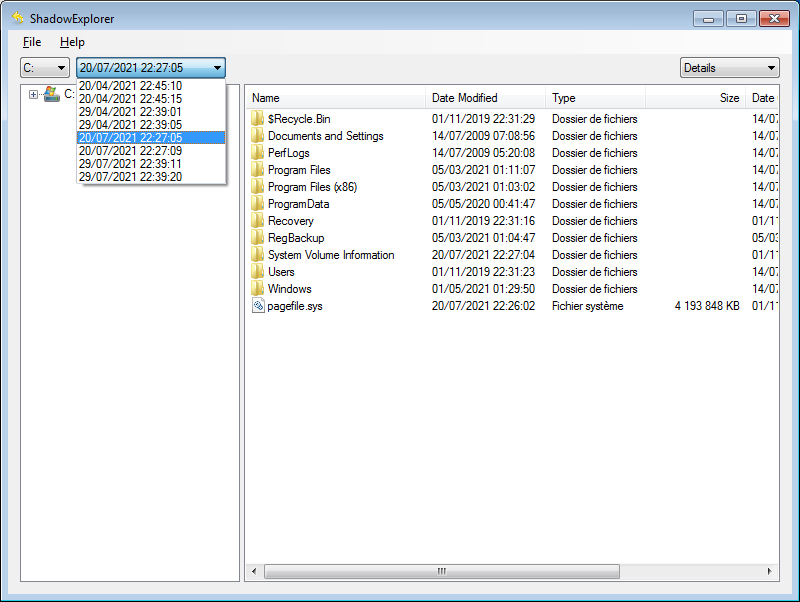Click the partially visible Date column header
The height and width of the screenshot is (602, 800).
pos(762,97)
